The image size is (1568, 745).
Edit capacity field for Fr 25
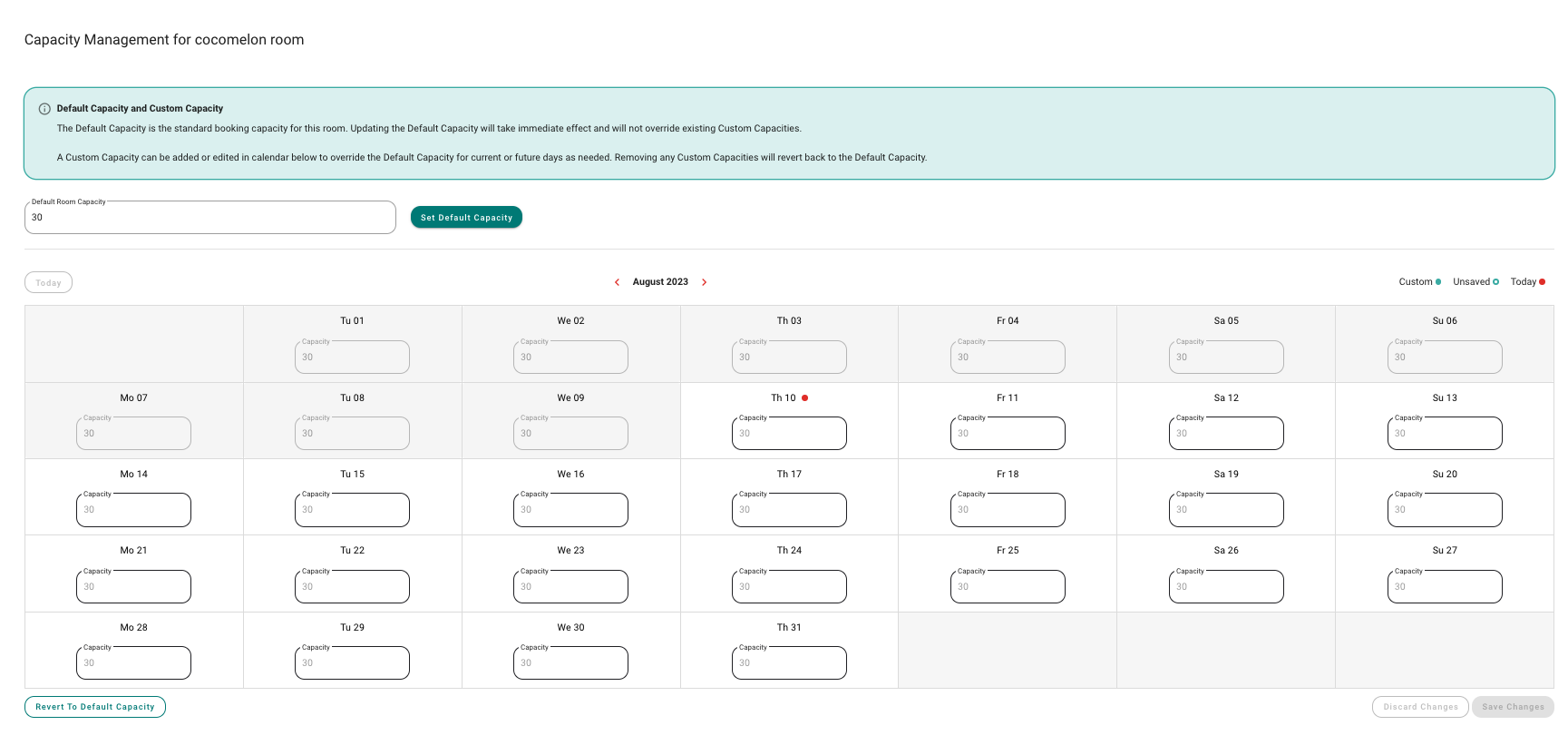[1008, 587]
